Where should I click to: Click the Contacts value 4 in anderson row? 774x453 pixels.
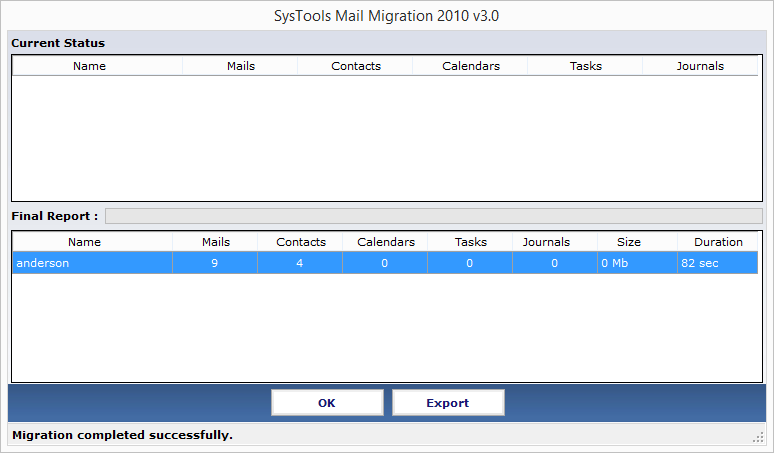click(300, 263)
